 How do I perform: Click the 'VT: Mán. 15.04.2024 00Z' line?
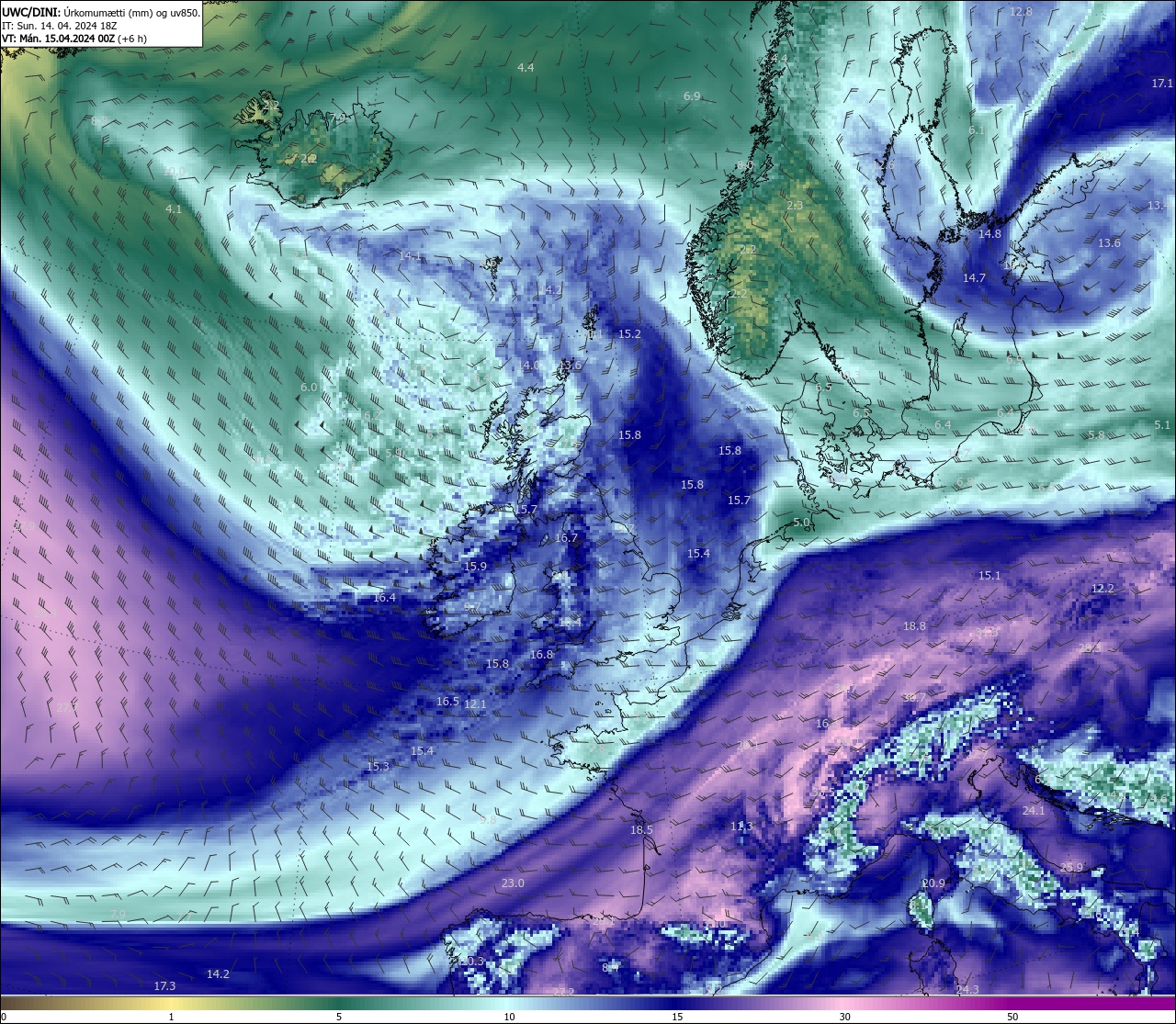click(x=58, y=39)
